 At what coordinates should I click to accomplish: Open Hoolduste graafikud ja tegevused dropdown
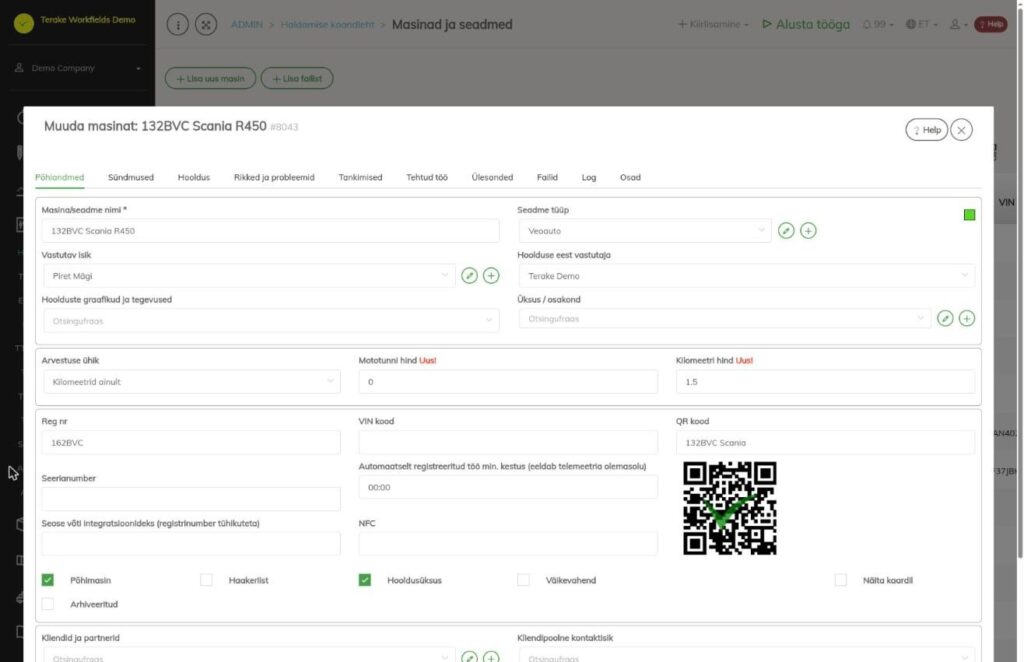coord(271,321)
